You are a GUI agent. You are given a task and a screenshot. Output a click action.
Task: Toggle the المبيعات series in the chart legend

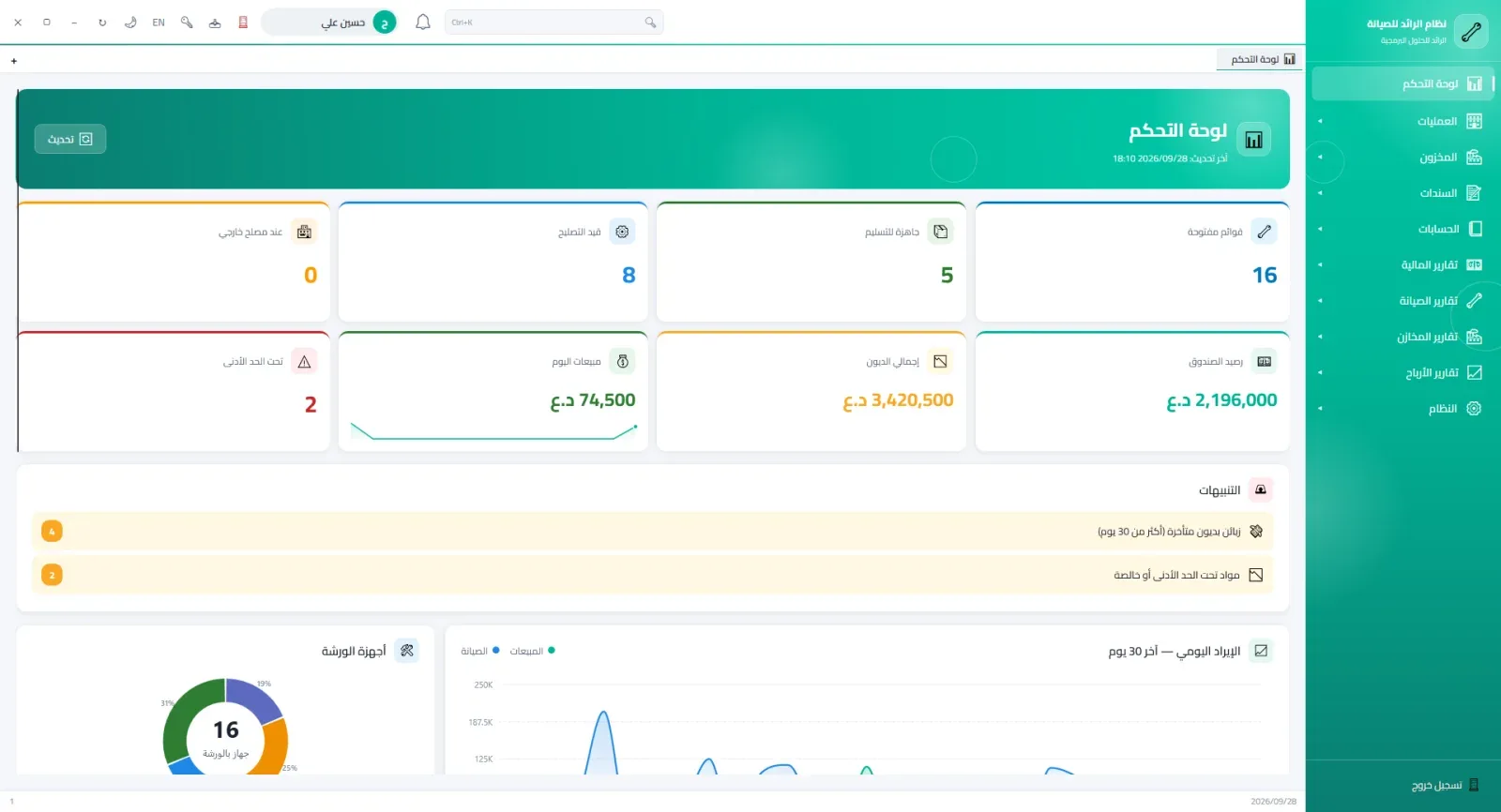[532, 651]
